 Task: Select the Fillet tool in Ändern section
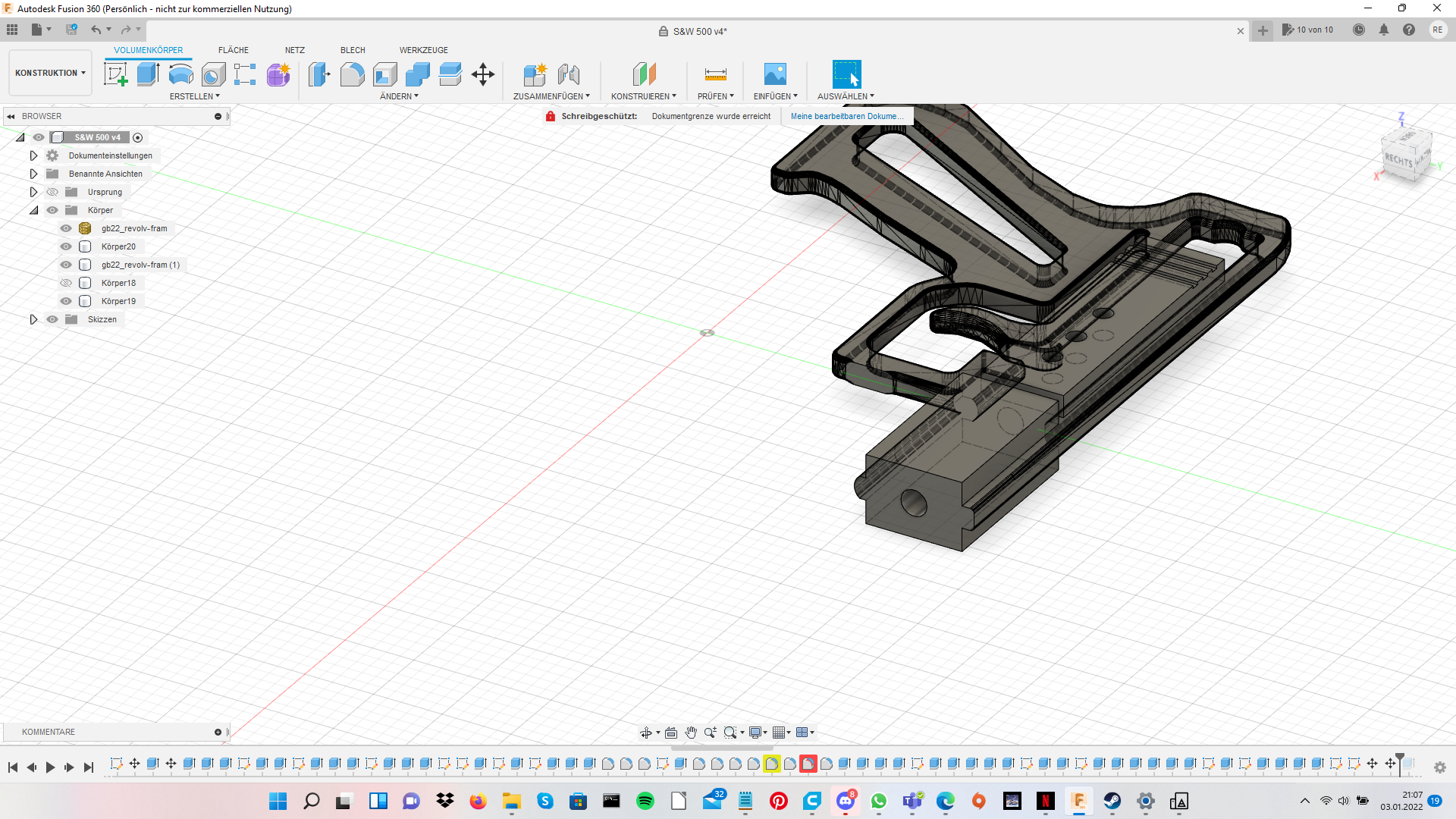point(352,74)
